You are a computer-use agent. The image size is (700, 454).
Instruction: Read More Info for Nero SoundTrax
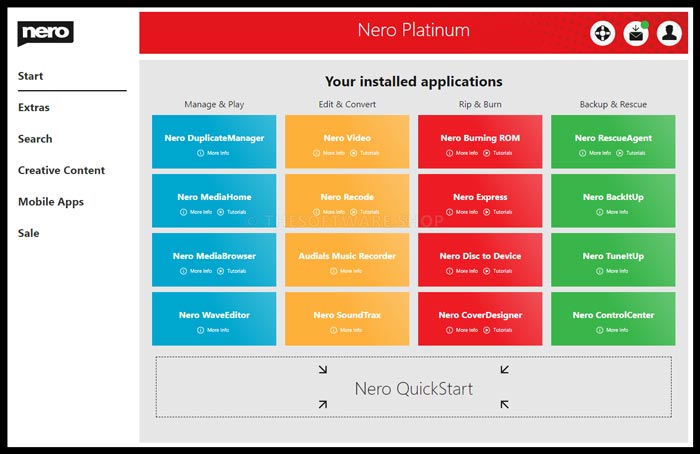click(x=346, y=330)
